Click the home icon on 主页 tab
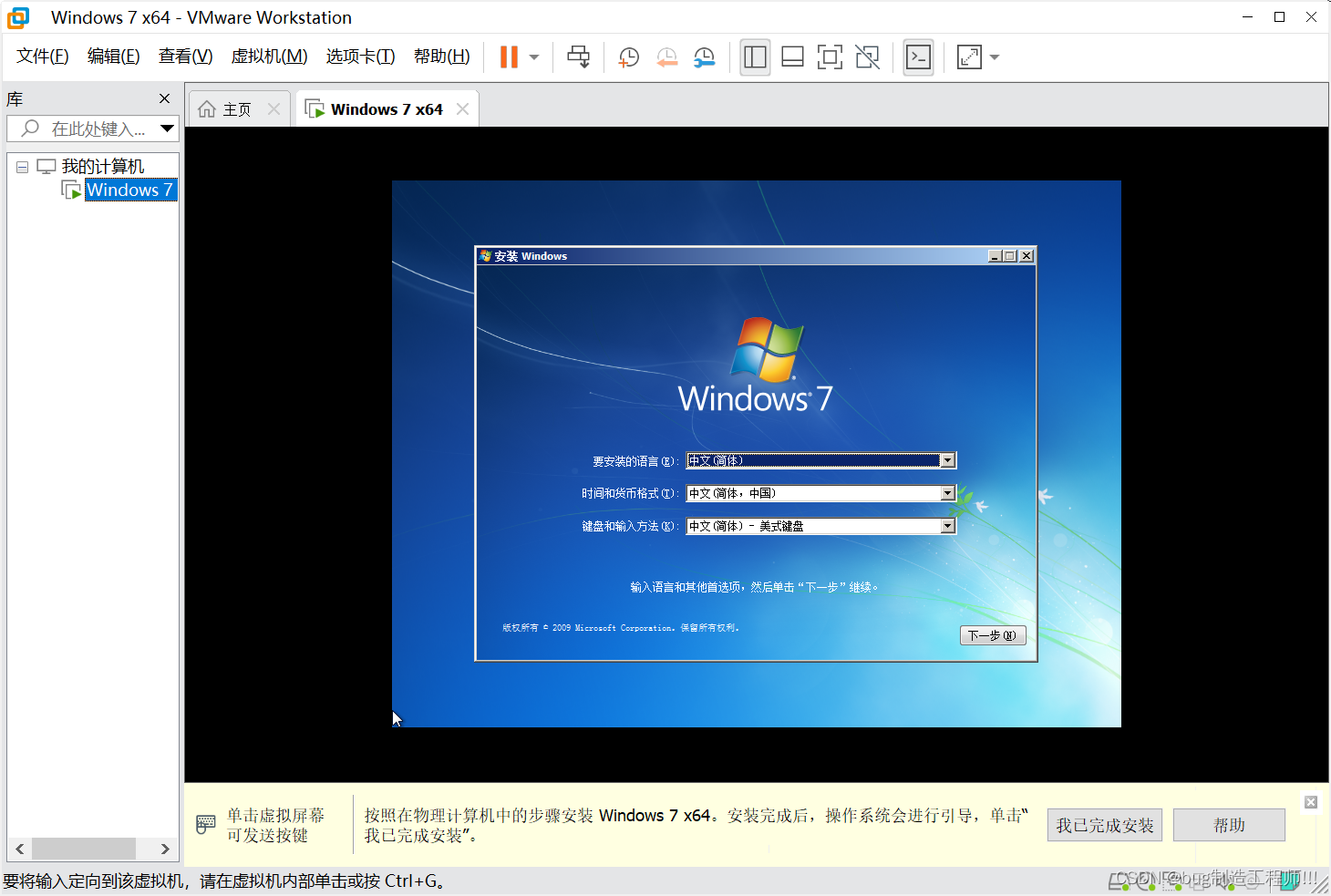 207,109
